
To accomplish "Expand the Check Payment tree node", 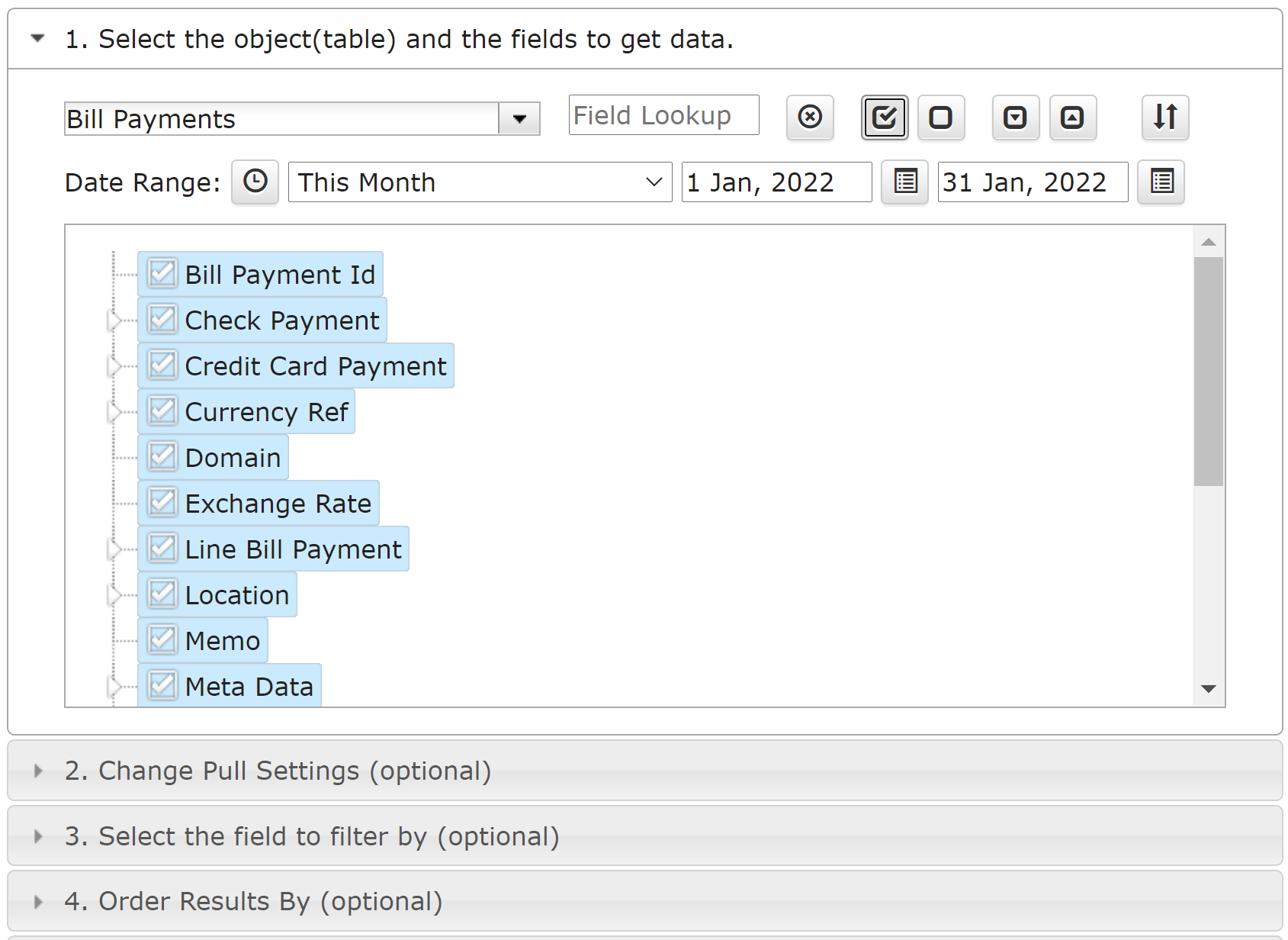I will tap(114, 320).
